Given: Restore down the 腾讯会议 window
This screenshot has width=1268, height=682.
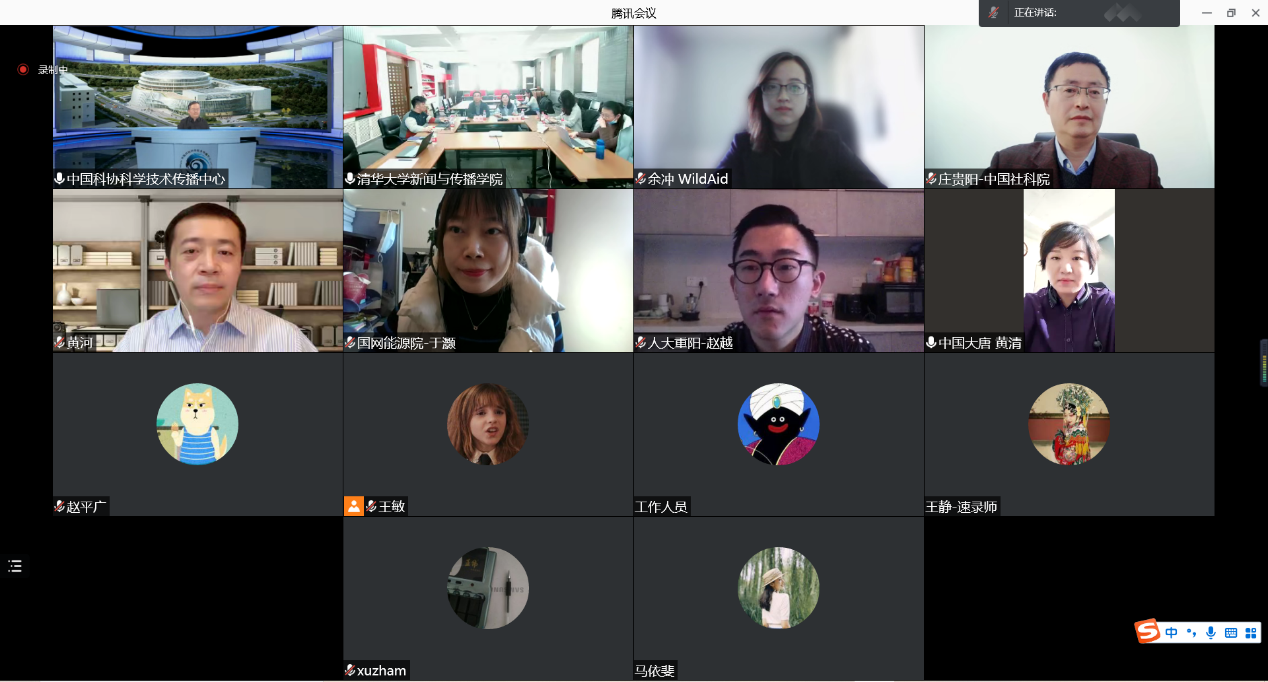Looking at the screenshot, I should click(1231, 13).
